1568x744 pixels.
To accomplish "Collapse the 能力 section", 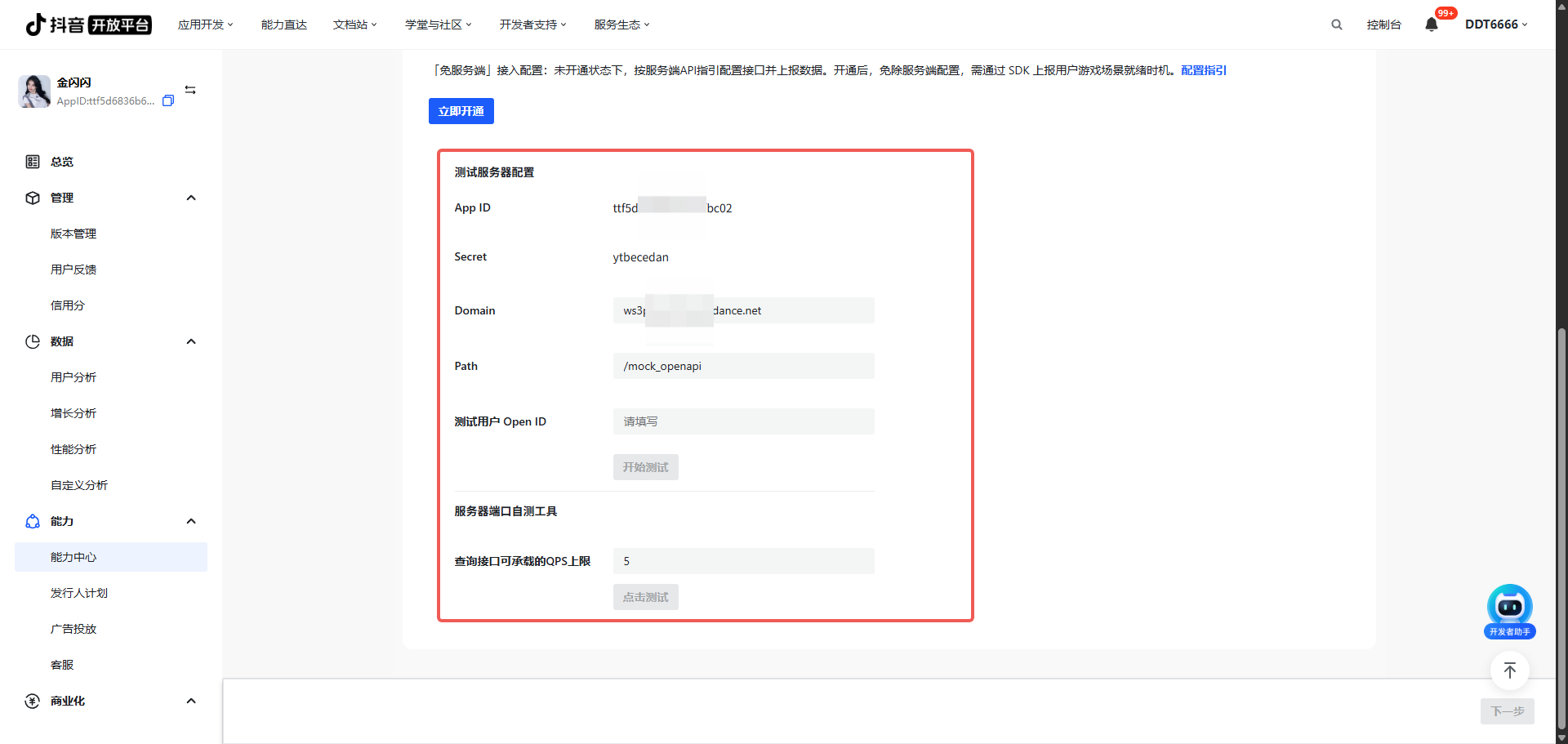I will pyautogui.click(x=191, y=521).
